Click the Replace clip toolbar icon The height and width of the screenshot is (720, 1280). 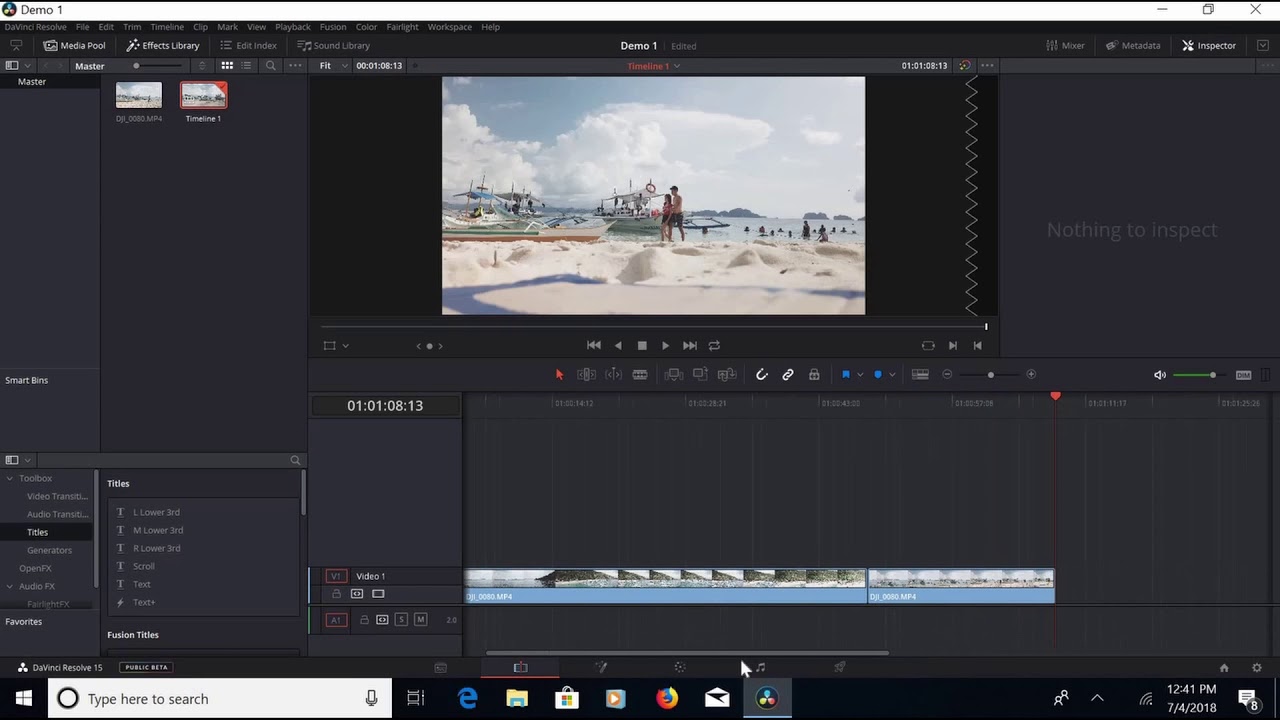(x=727, y=375)
